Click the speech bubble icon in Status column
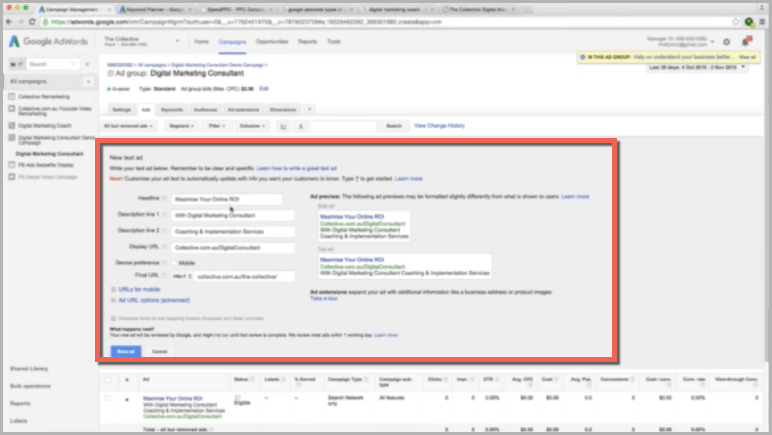The image size is (772, 435). [237, 397]
